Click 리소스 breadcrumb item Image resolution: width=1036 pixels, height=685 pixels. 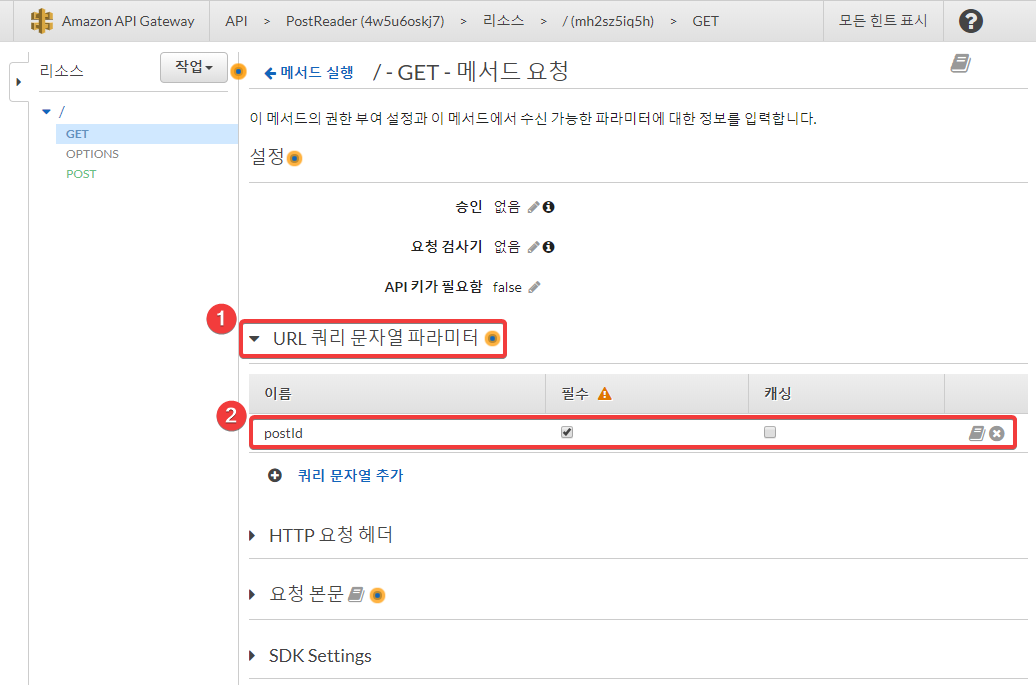tap(503, 21)
